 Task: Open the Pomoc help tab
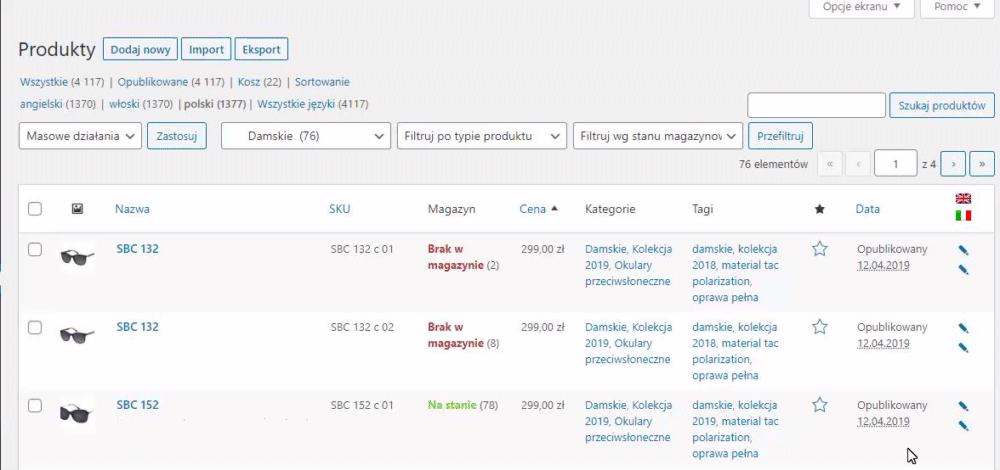957,7
